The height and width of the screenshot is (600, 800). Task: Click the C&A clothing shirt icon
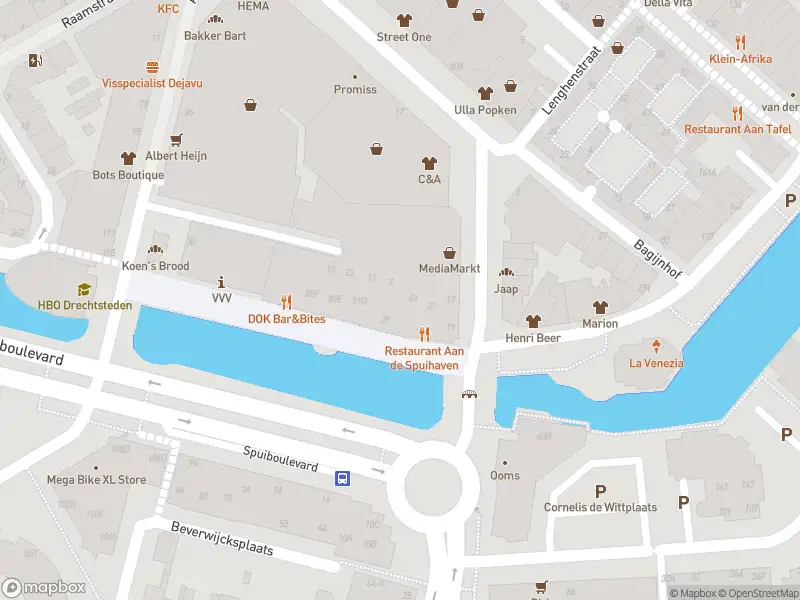point(430,163)
